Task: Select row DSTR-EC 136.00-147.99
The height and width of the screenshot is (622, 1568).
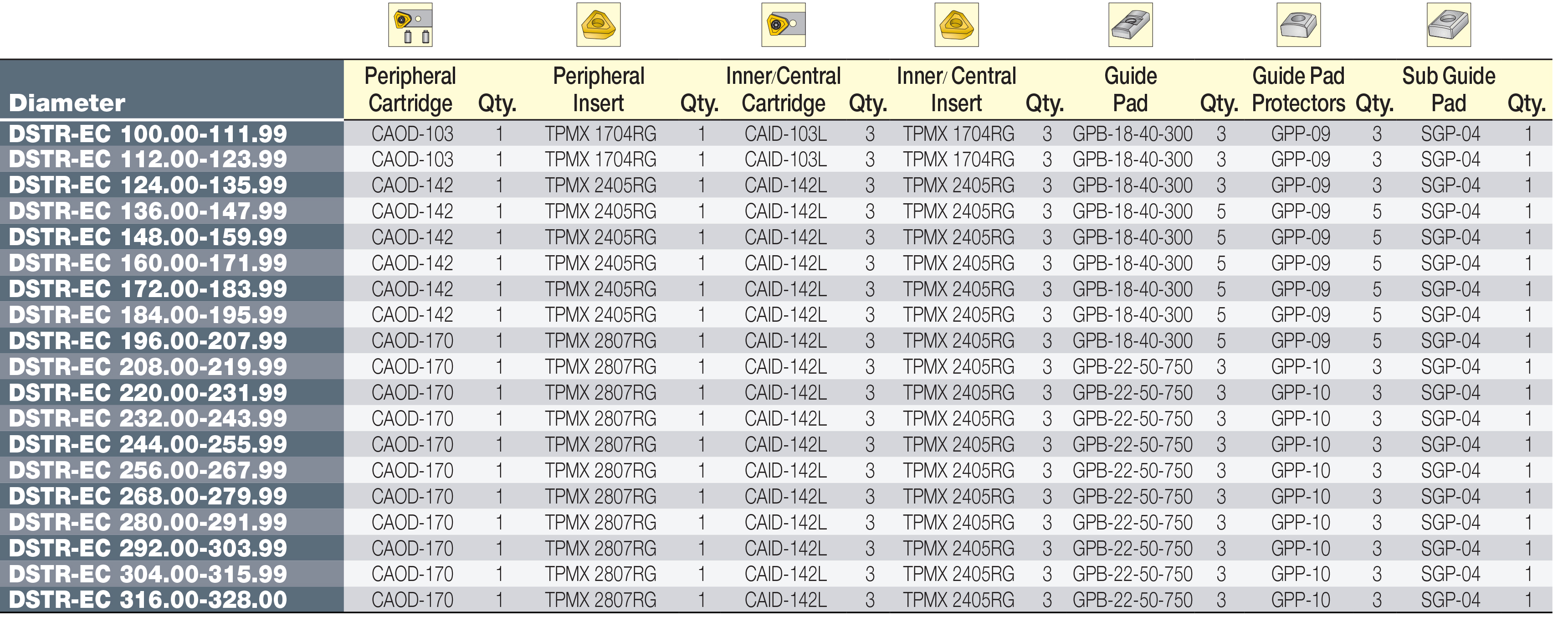Action: pyautogui.click(x=776, y=211)
